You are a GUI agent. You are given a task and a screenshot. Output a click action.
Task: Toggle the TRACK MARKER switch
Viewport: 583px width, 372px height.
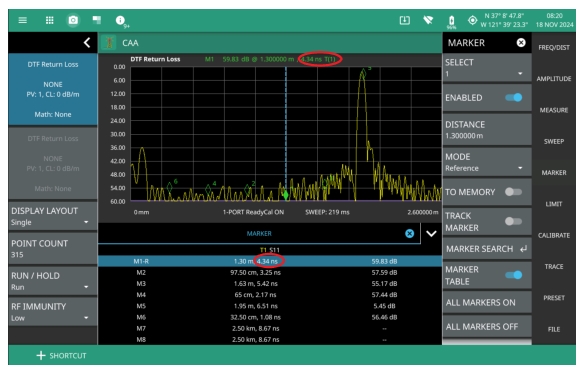click(x=513, y=221)
